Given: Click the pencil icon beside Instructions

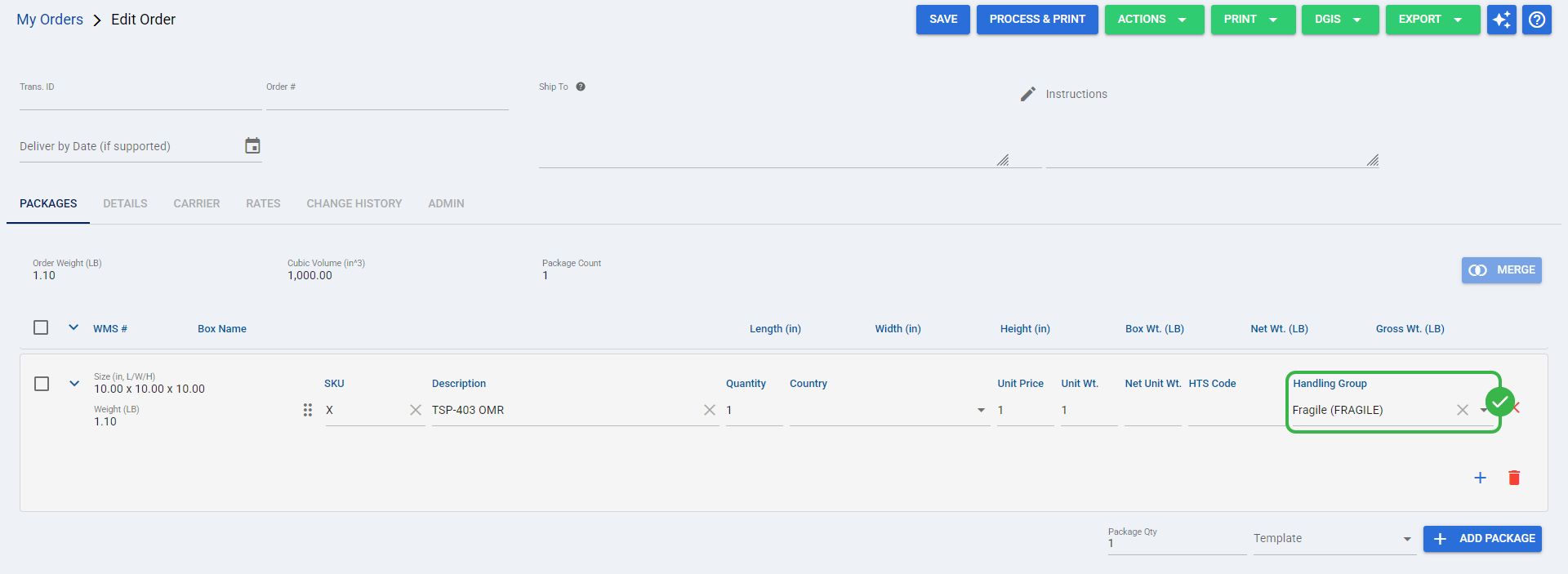Looking at the screenshot, I should pyautogui.click(x=1028, y=94).
